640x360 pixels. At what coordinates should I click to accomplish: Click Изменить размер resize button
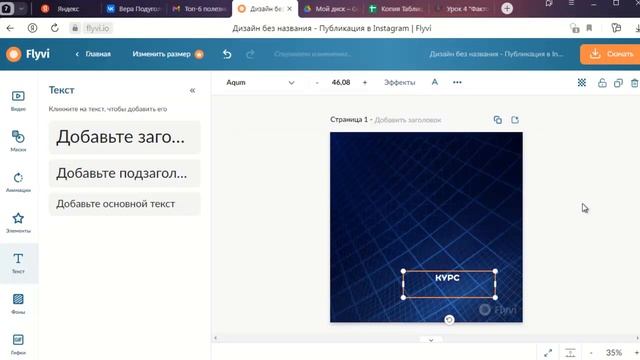(168, 54)
